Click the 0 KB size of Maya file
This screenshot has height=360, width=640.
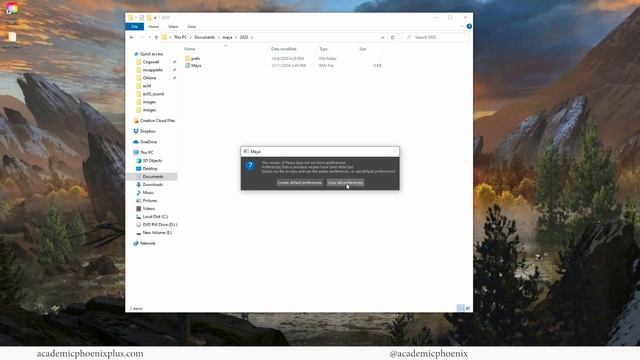[x=377, y=65]
